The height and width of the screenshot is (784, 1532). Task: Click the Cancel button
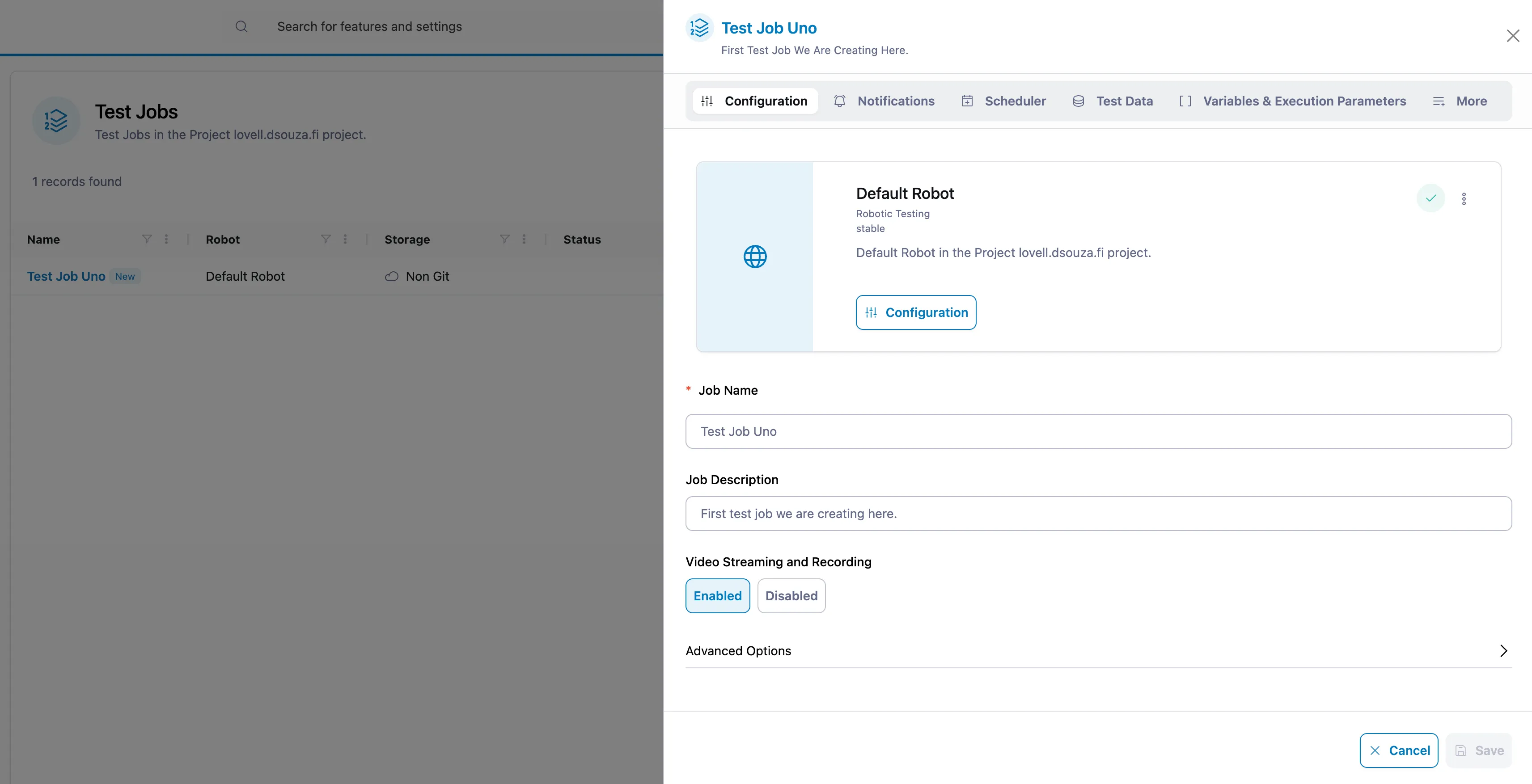[1399, 750]
